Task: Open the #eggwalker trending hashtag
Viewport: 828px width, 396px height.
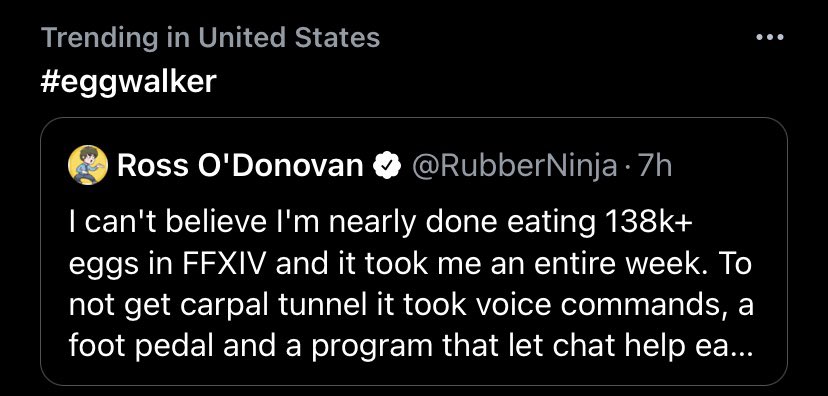Action: pyautogui.click(x=128, y=82)
